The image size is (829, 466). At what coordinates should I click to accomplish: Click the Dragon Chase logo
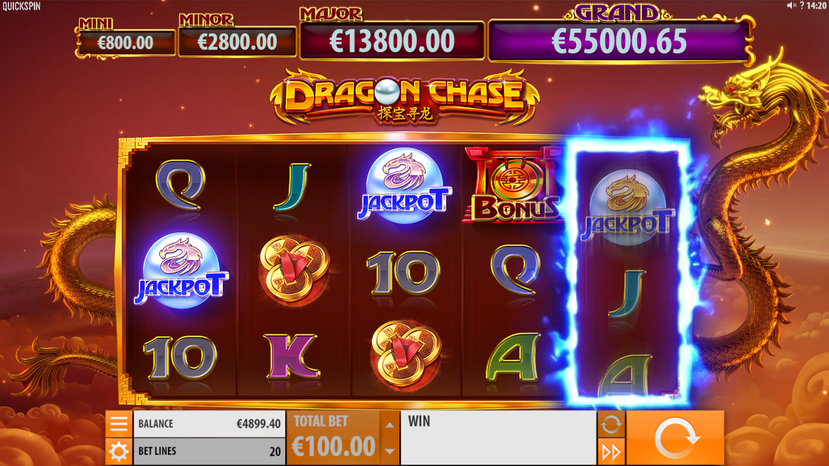click(405, 97)
